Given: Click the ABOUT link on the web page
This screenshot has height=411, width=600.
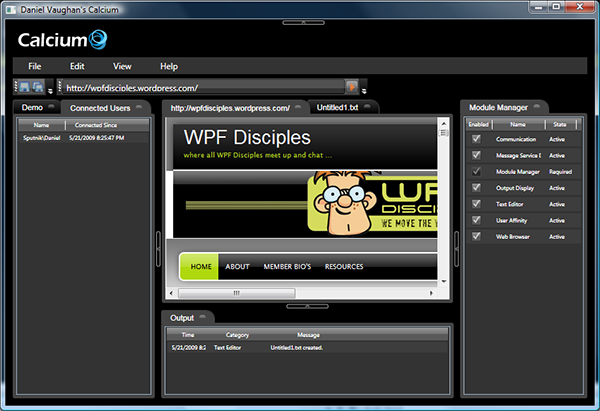Looking at the screenshot, I should tap(237, 266).
